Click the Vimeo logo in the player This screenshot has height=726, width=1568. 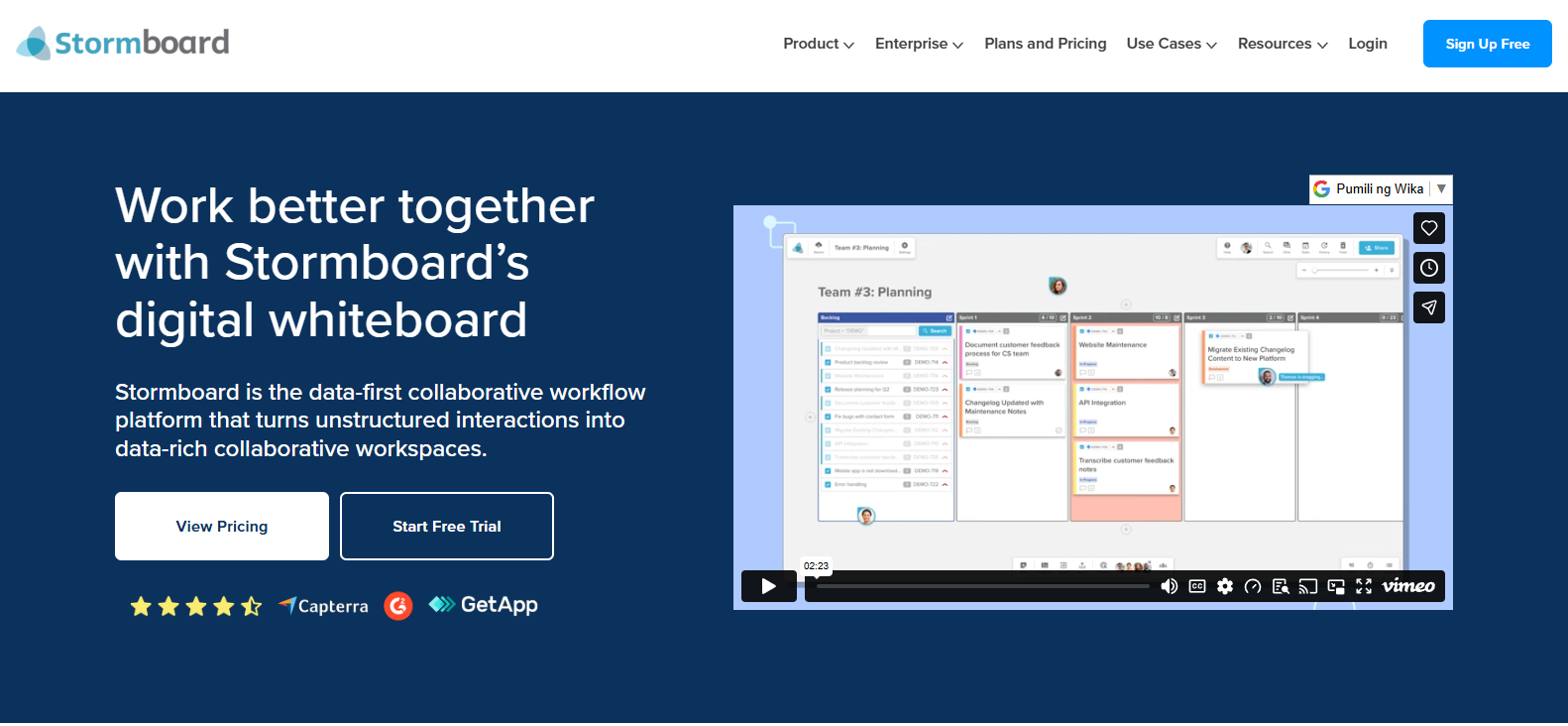(1408, 586)
